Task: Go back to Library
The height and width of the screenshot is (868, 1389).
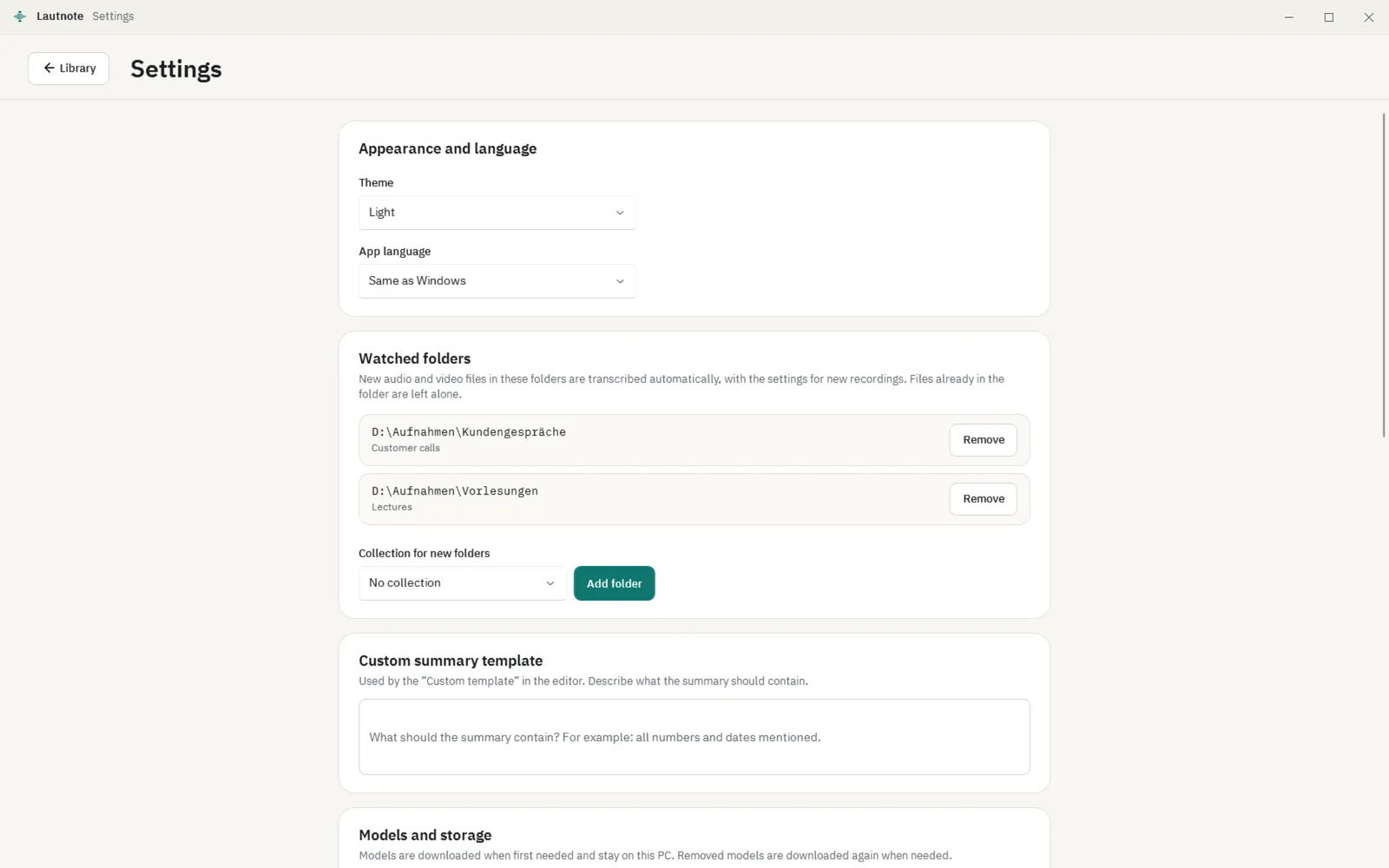Action: click(x=69, y=69)
